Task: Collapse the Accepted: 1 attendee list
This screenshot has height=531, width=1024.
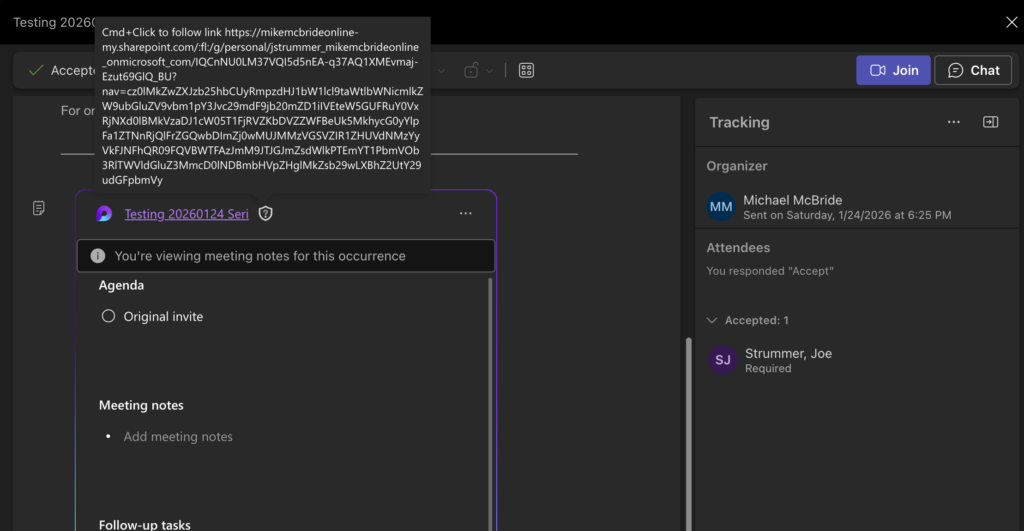Action: tap(712, 320)
